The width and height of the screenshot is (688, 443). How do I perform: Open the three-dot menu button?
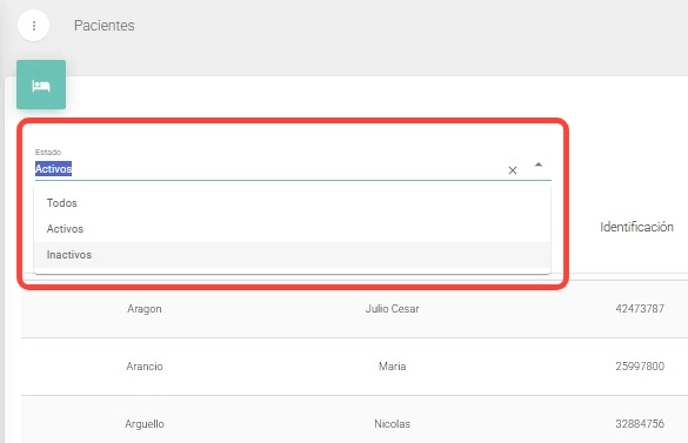coord(33,25)
